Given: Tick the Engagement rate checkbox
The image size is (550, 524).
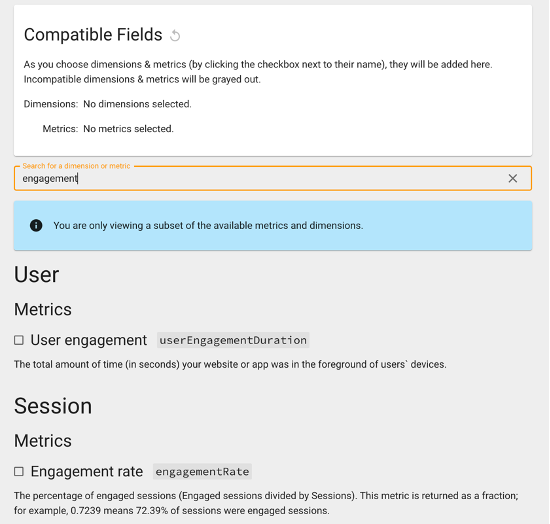Looking at the screenshot, I should click(19, 472).
